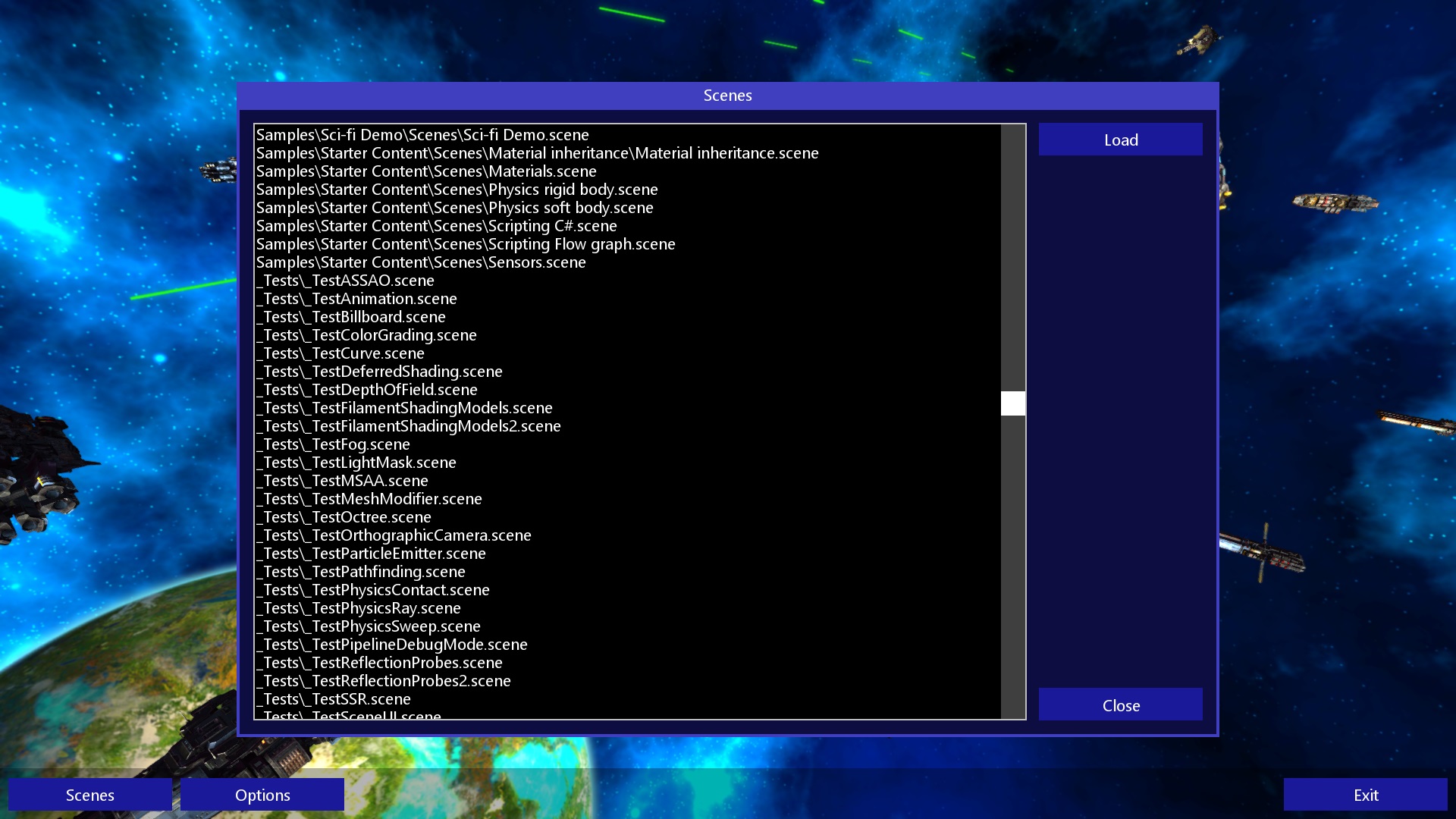
Task: Open the Scenes menu button
Action: (89, 795)
